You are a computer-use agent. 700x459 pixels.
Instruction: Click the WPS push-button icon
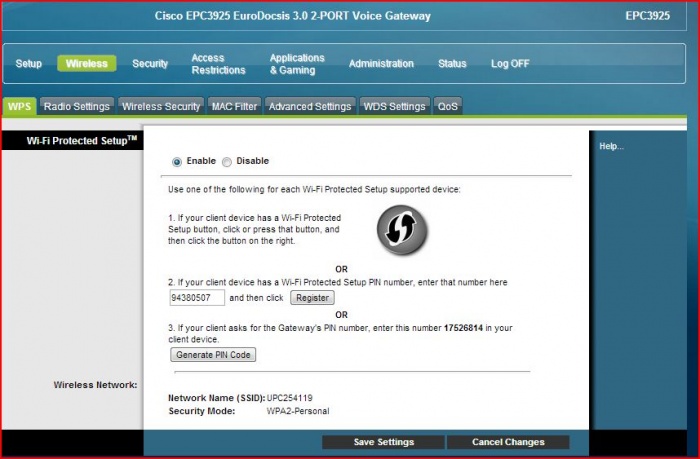[402, 230]
